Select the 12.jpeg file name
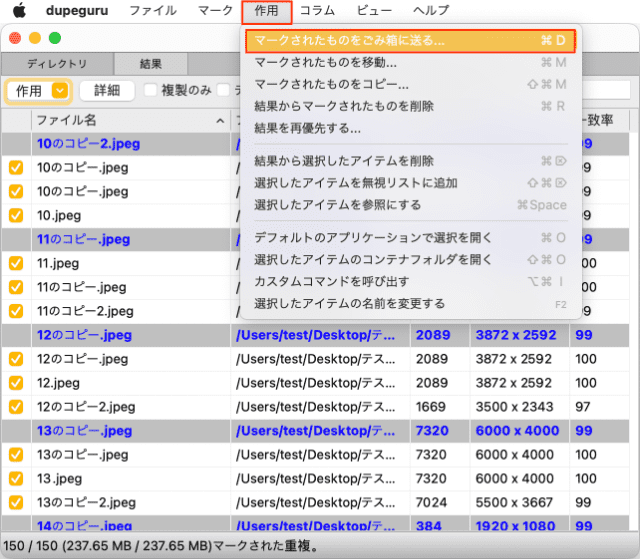The height and width of the screenshot is (559, 640). point(58,383)
